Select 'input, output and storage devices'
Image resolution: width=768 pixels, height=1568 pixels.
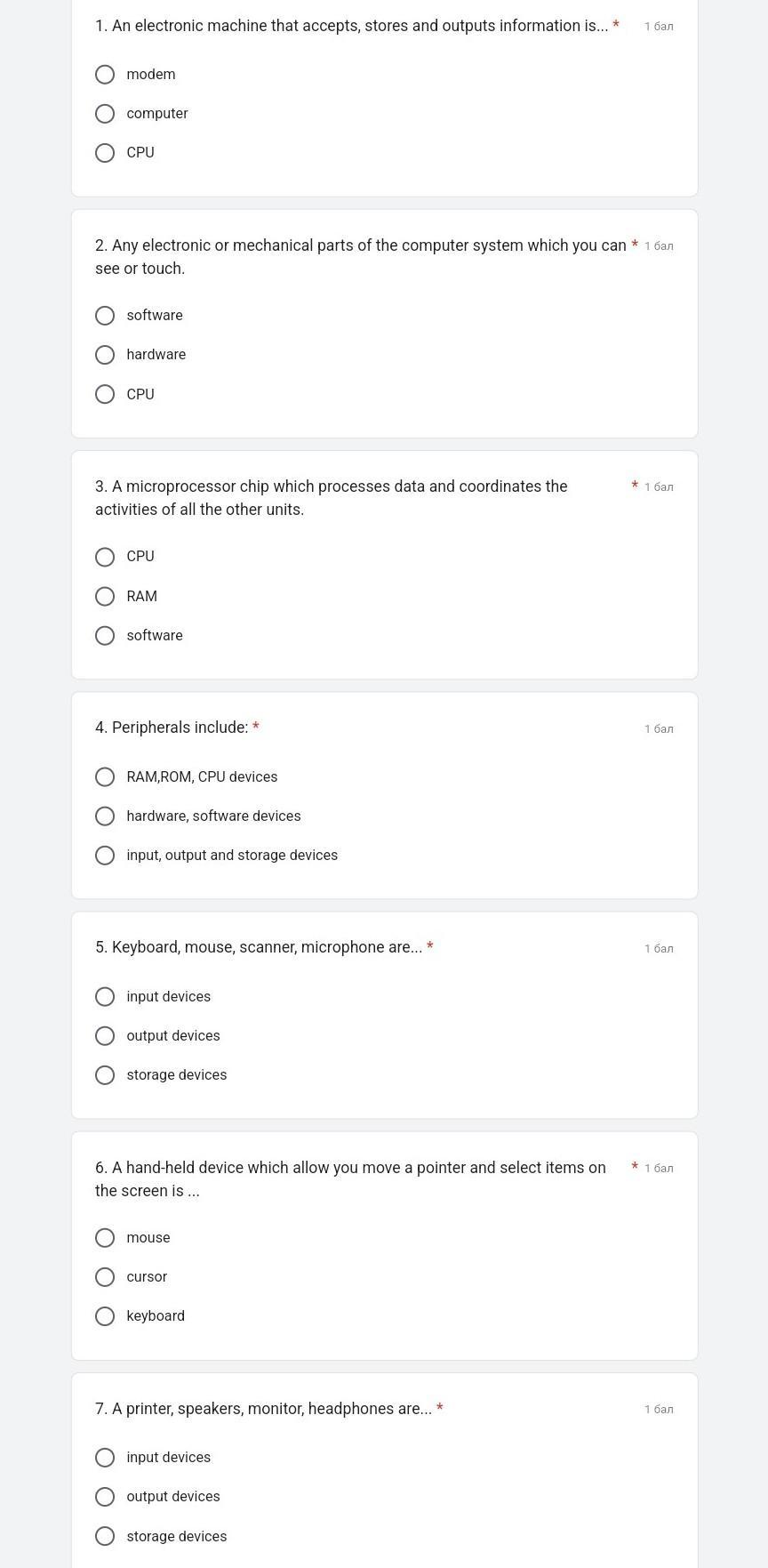105,856
